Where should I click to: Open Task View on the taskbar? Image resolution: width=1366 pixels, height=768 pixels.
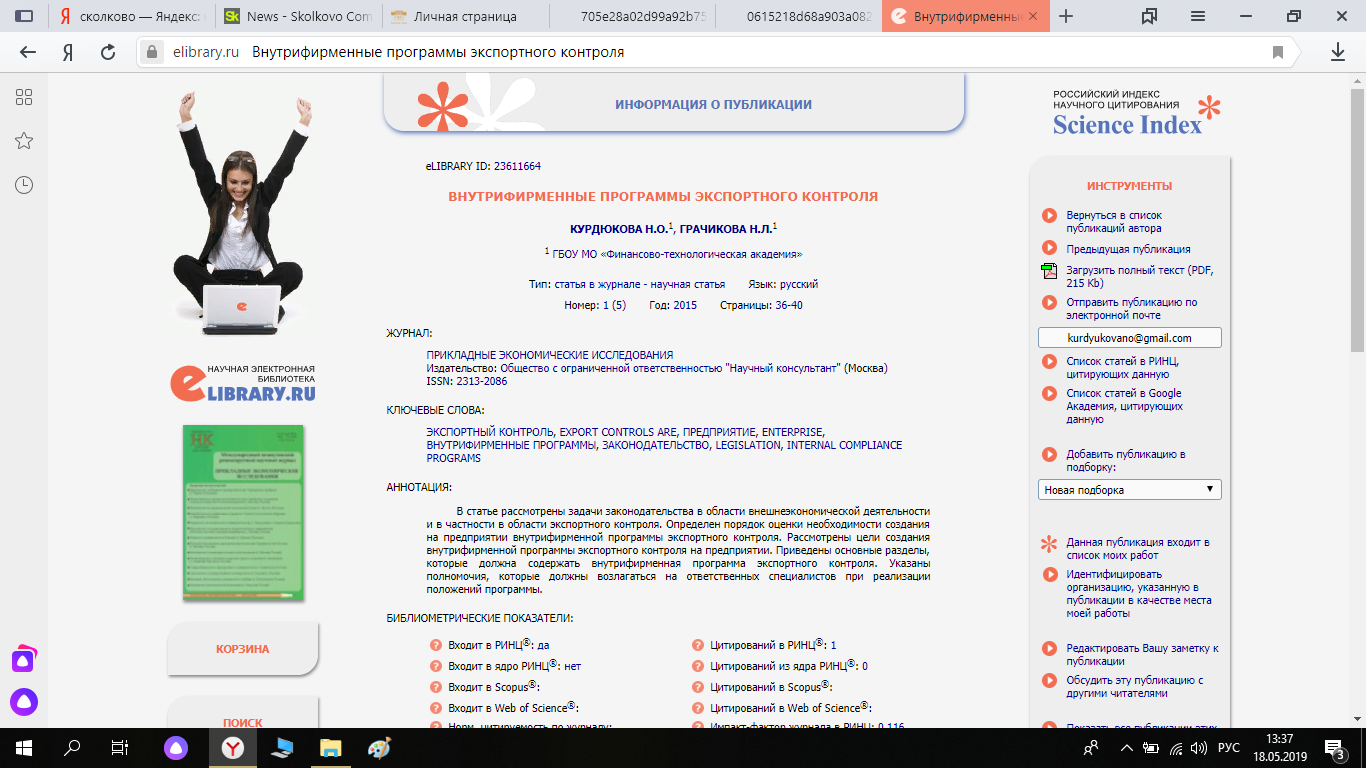[x=120, y=747]
